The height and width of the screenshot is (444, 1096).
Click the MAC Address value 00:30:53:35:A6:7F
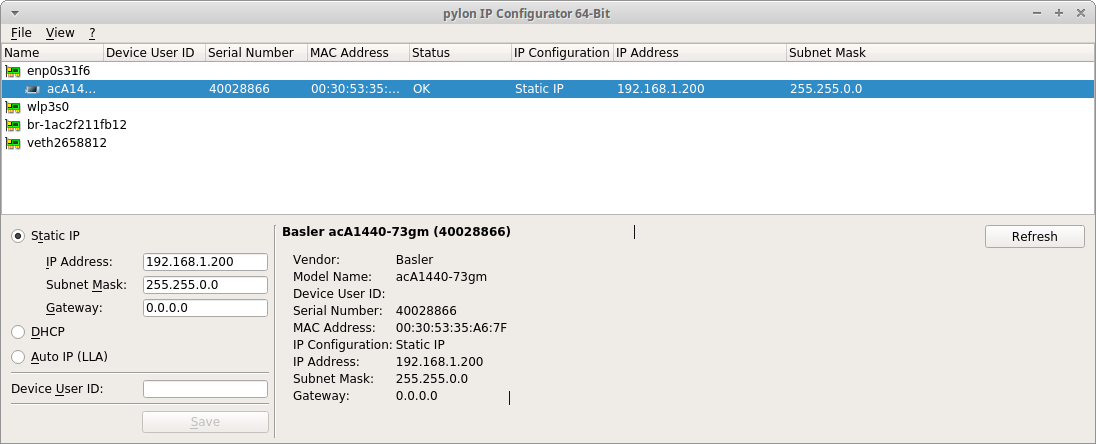pyautogui.click(x=451, y=328)
